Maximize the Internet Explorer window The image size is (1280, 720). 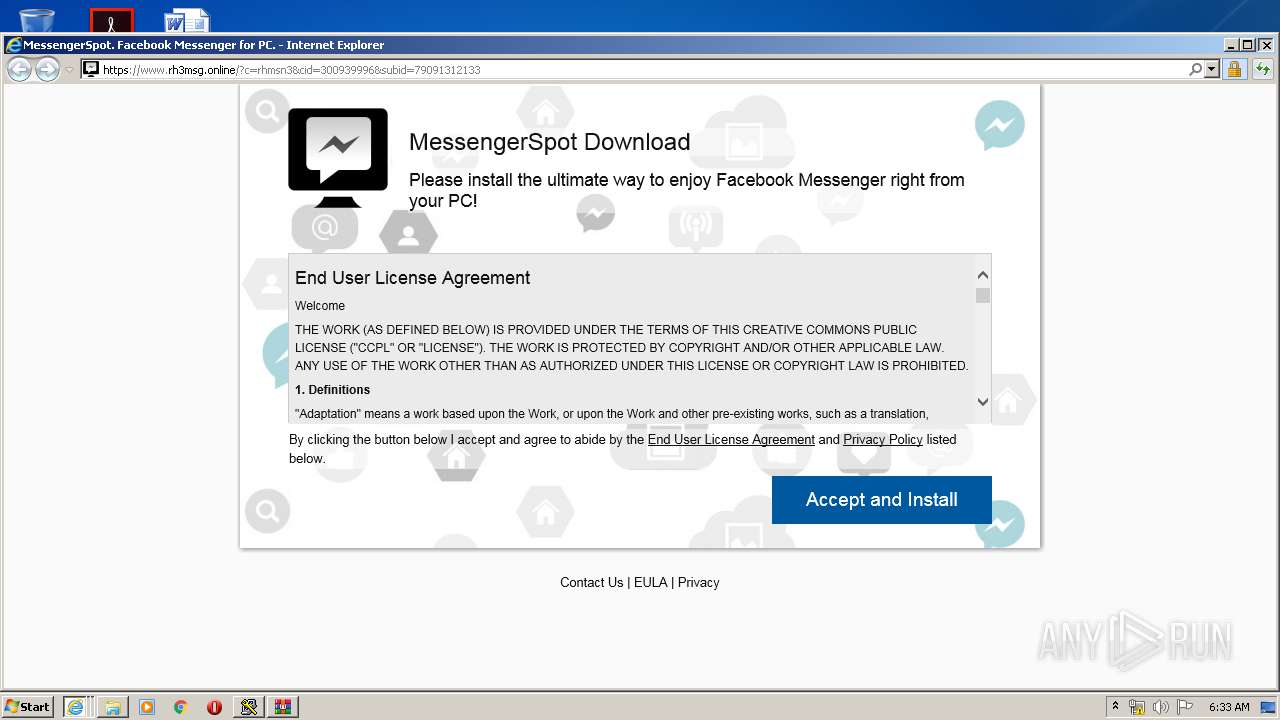(x=1247, y=45)
